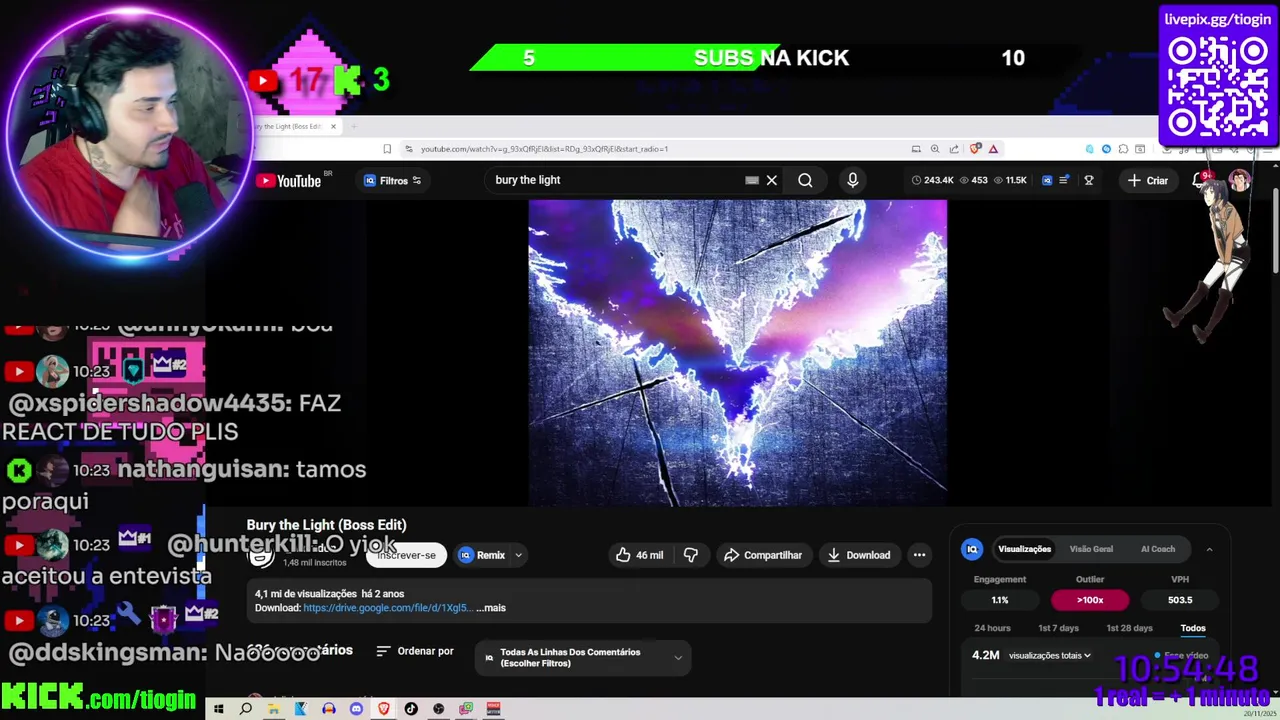The image size is (1280, 720).
Task: Click the browser address bar URL
Action: coord(544,149)
